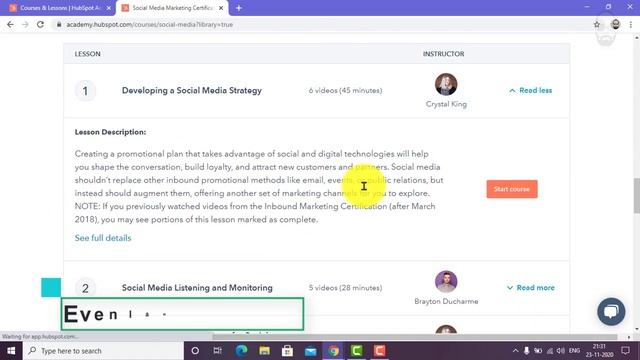Open Windows notification center icon
The height and width of the screenshot is (360, 640).
point(625,351)
